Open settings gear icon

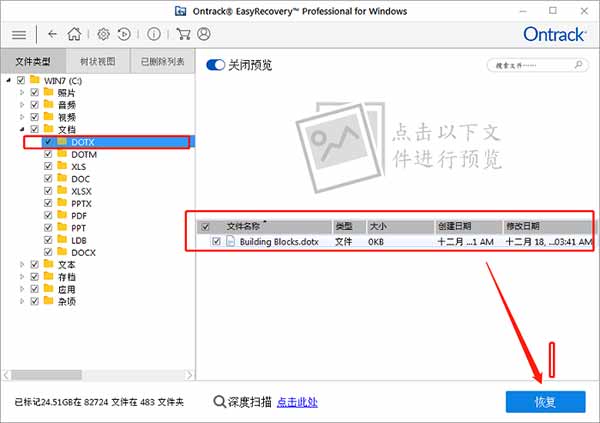tap(102, 34)
